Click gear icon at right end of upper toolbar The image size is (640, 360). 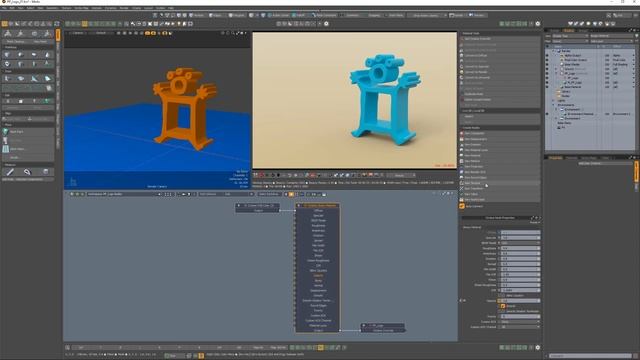(538, 24)
